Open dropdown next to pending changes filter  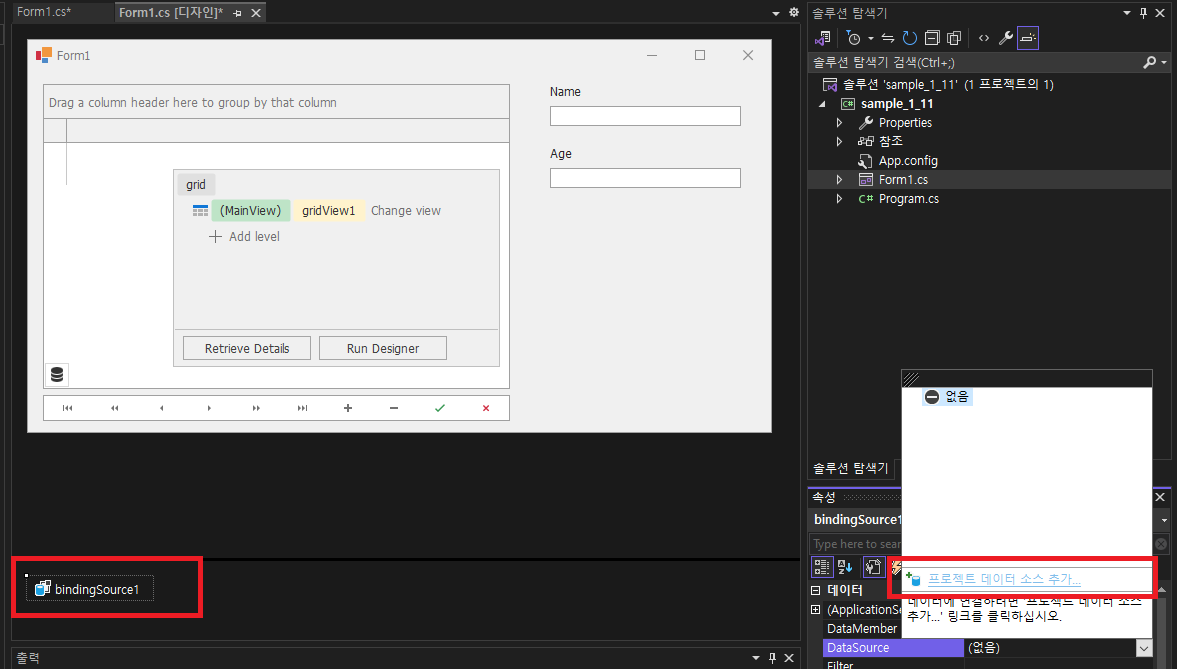871,38
